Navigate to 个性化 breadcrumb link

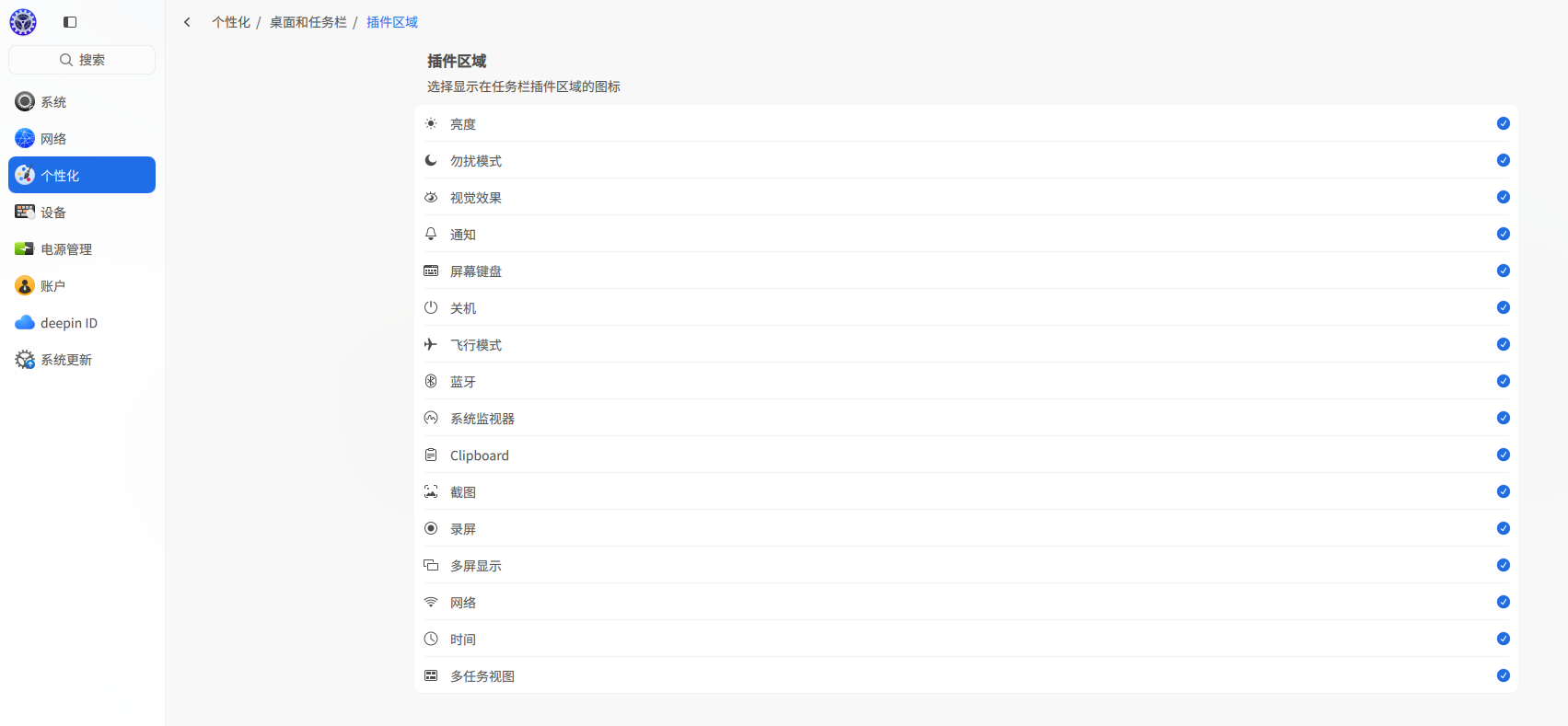pyautogui.click(x=231, y=22)
